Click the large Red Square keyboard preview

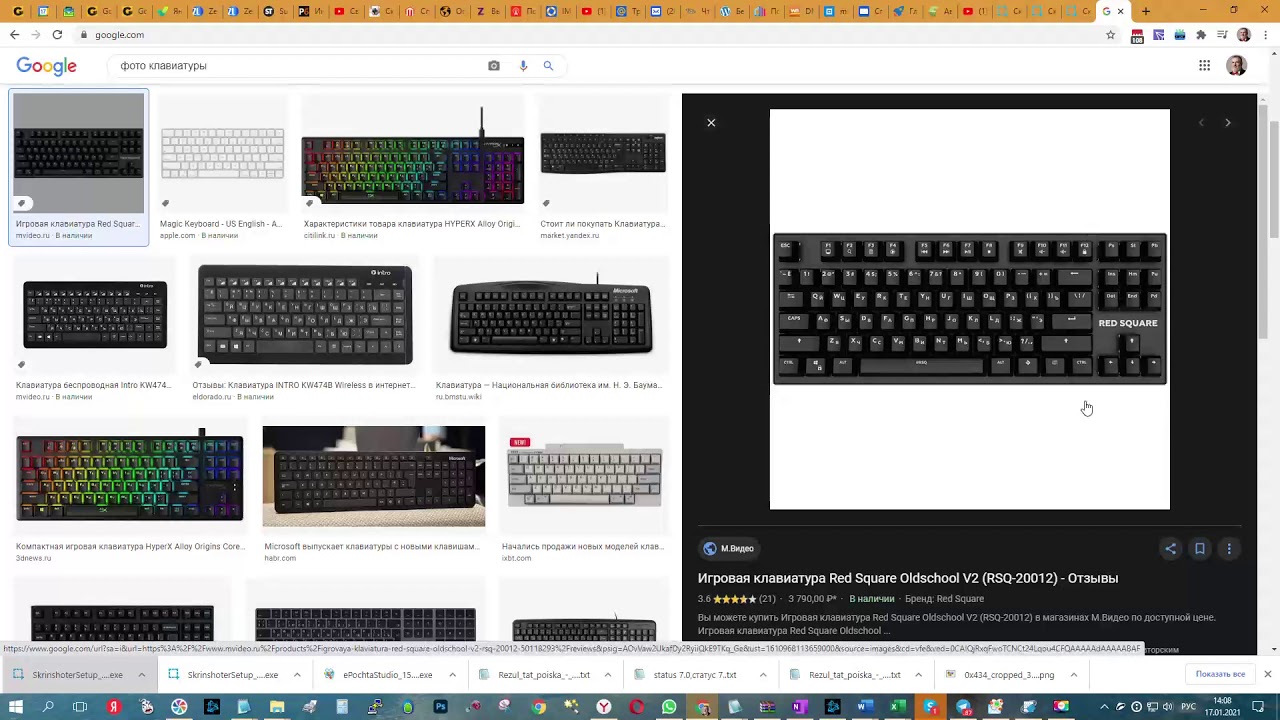click(x=969, y=309)
